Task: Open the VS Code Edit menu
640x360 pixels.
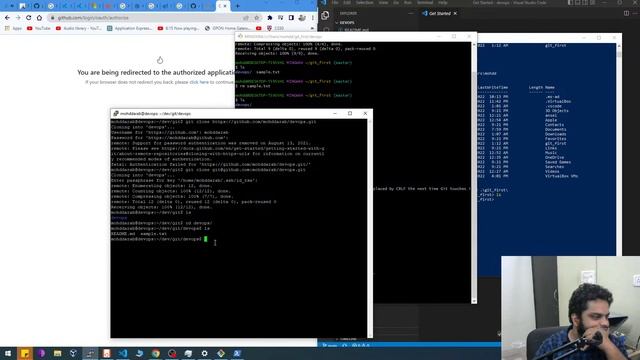Action: pos(347,2)
